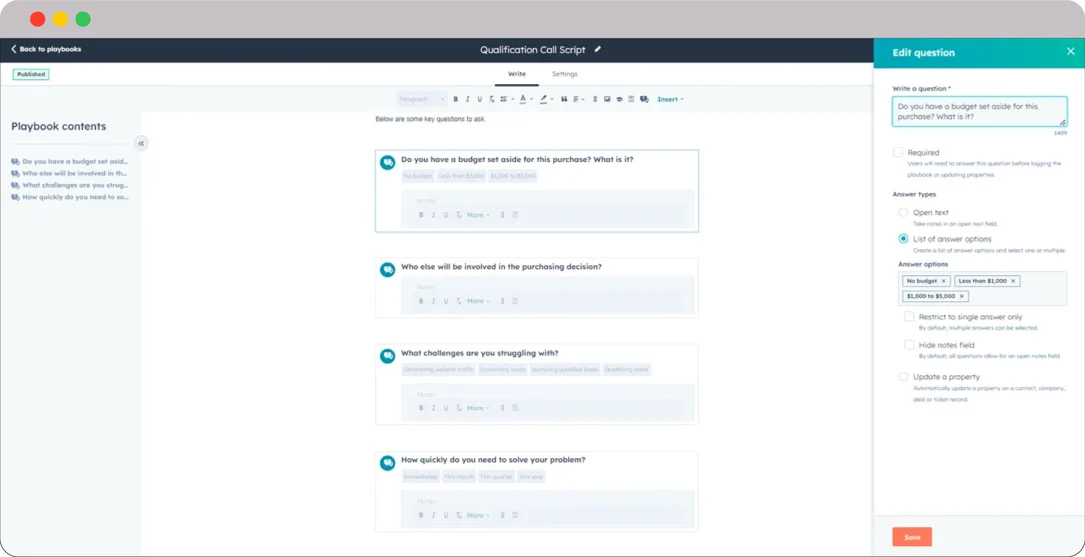Remove the '$1,000 to $5,000' answer option tag
The image size is (1085, 557).
[x=961, y=296]
